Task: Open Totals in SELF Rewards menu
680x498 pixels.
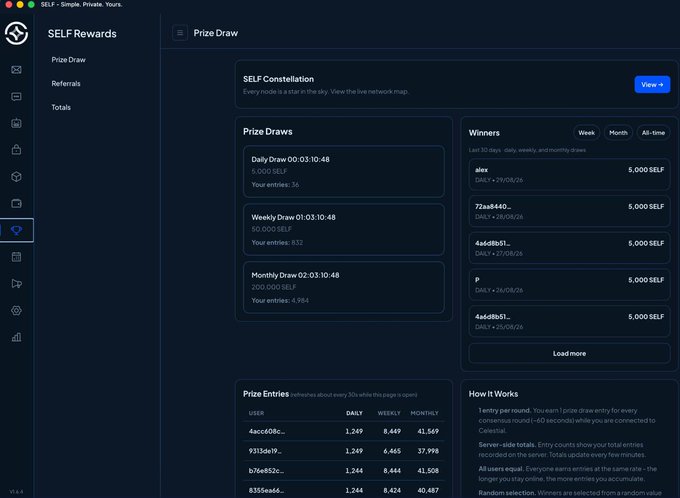Action: click(61, 108)
